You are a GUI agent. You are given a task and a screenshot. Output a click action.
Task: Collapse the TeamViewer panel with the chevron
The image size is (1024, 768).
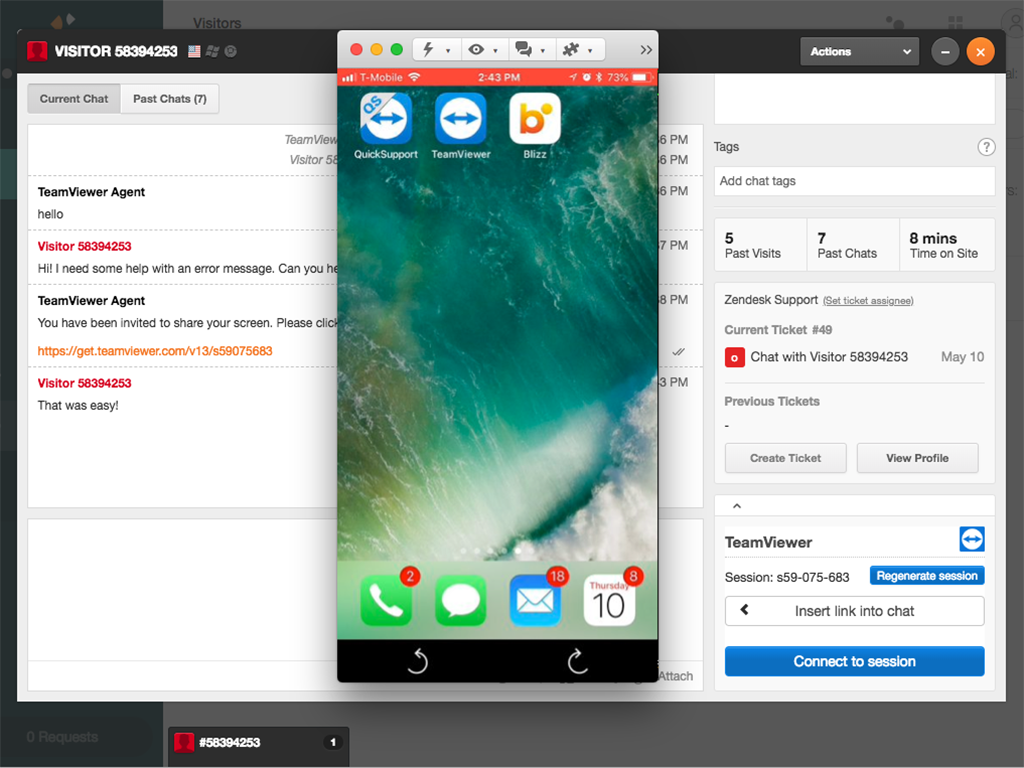click(737, 505)
